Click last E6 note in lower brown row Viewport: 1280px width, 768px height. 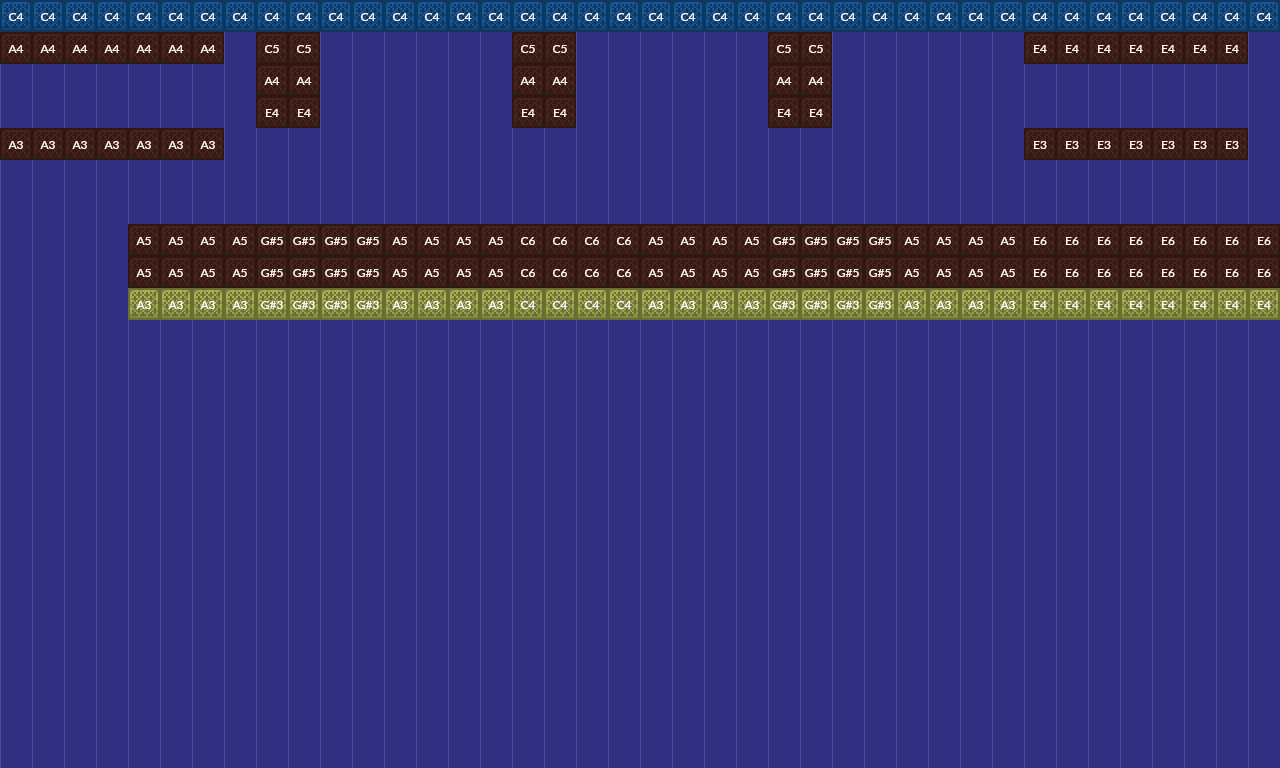[1264, 272]
